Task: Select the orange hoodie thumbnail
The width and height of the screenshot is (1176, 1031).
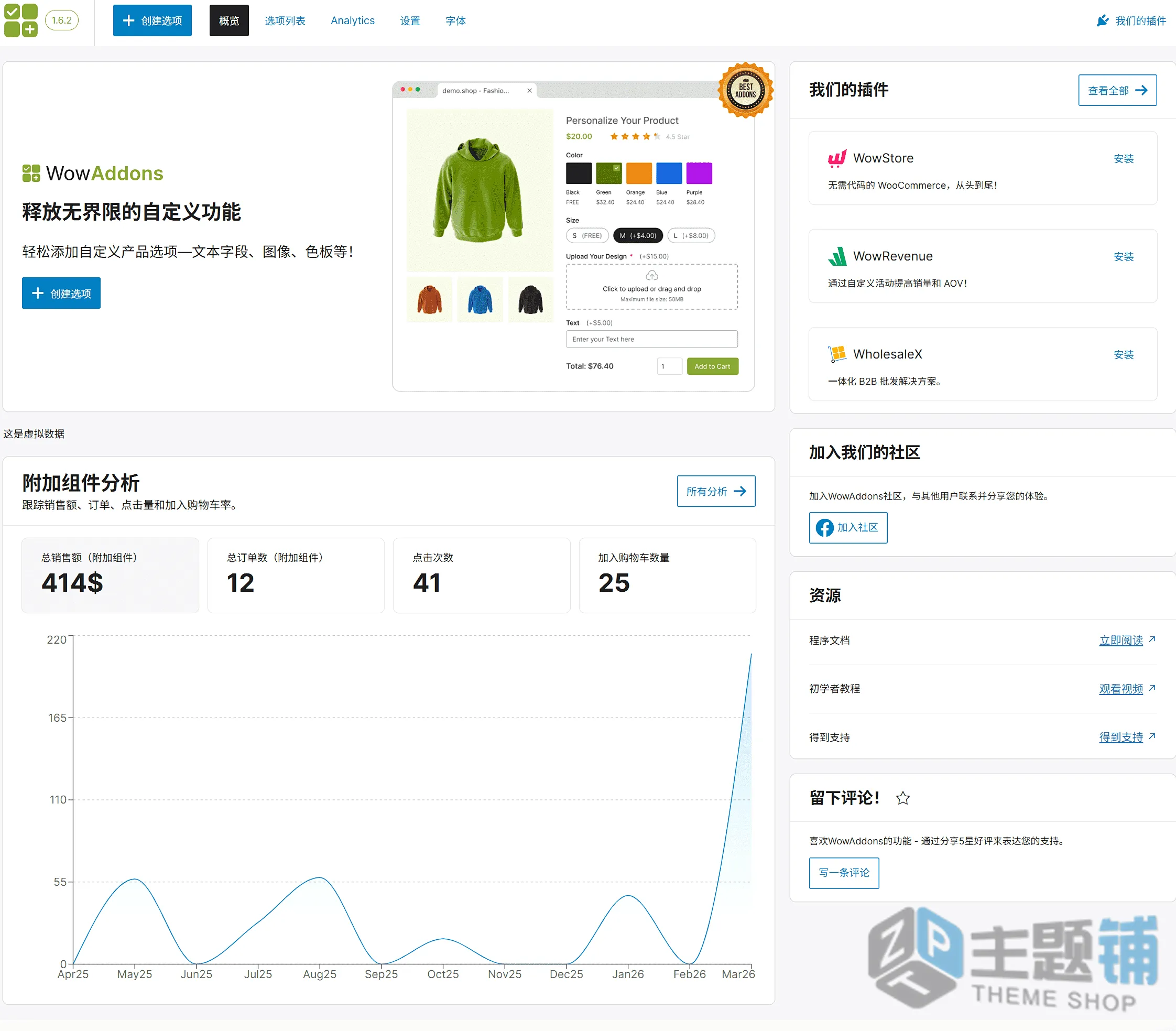Action: pyautogui.click(x=429, y=300)
